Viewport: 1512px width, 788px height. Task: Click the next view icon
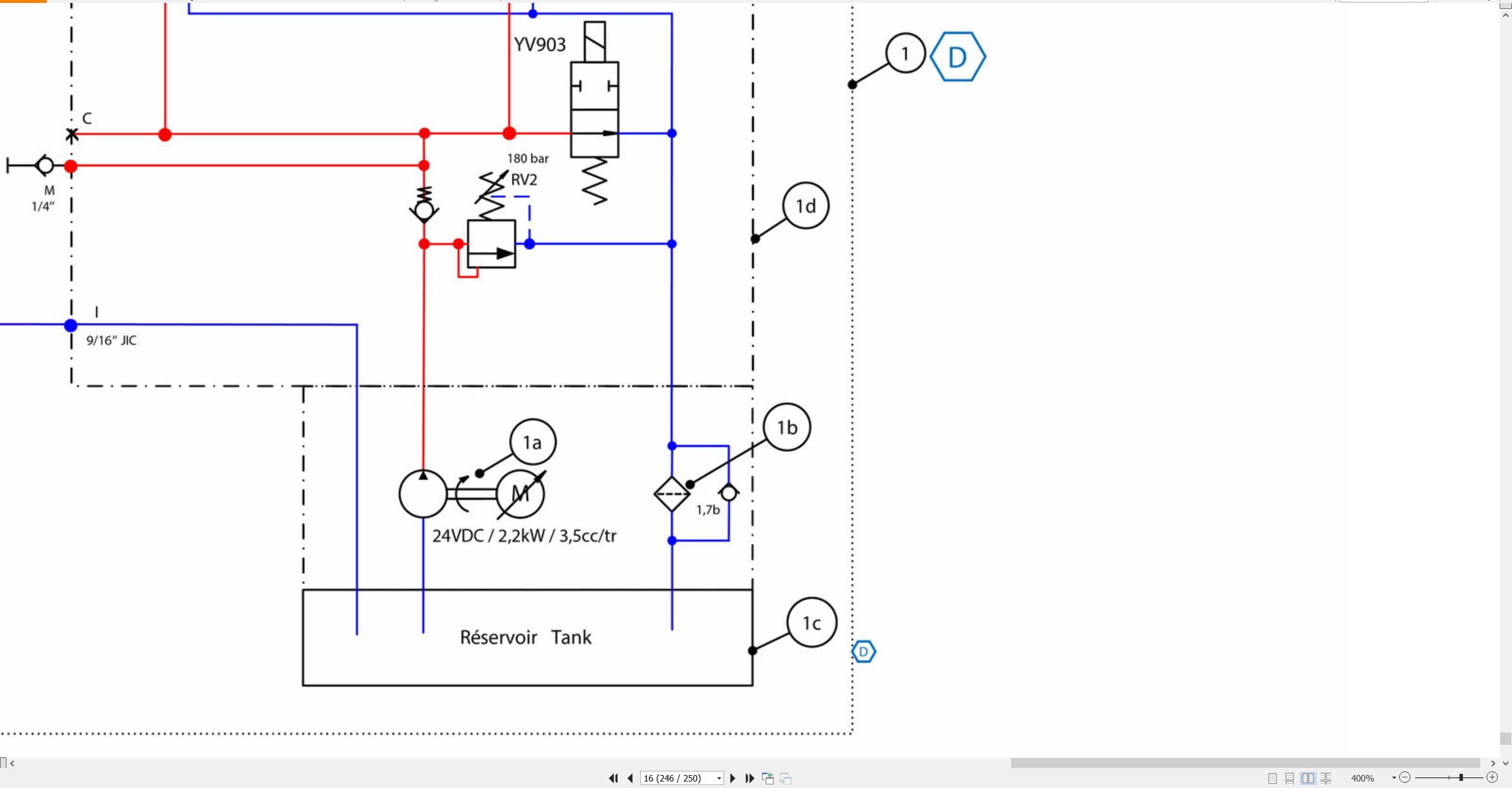click(x=786, y=779)
